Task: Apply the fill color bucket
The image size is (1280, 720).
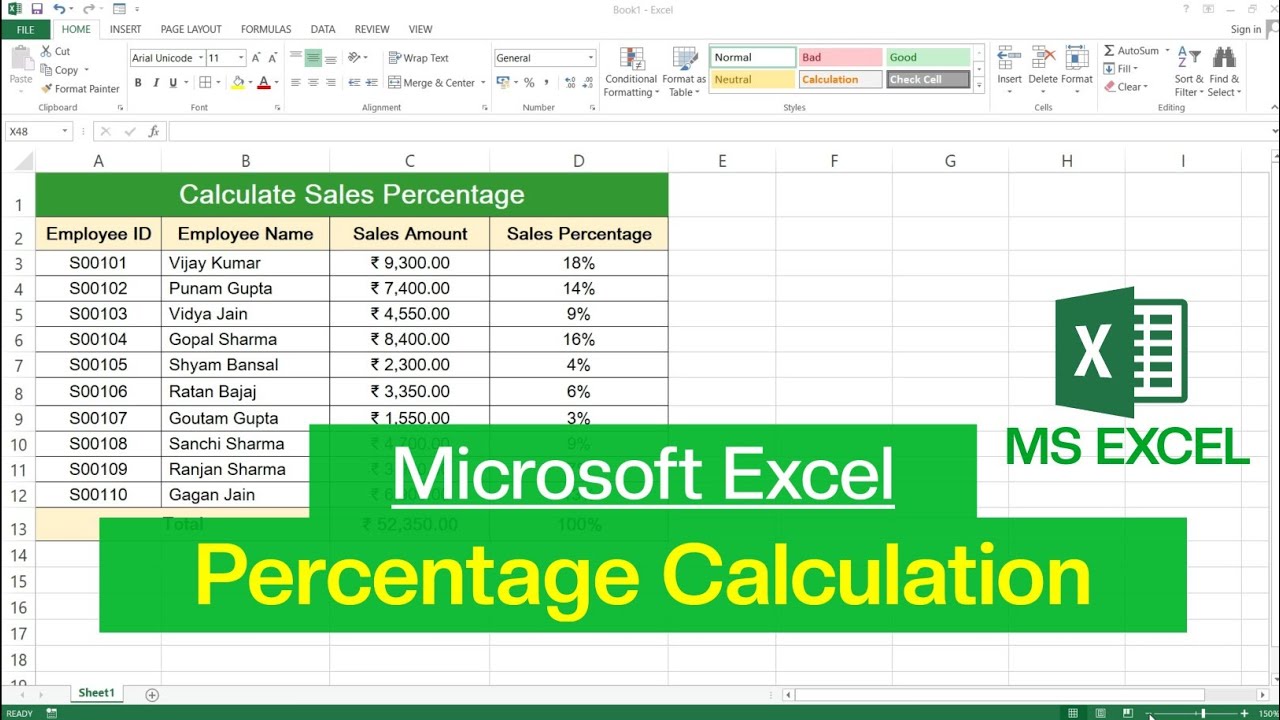Action: [x=238, y=83]
